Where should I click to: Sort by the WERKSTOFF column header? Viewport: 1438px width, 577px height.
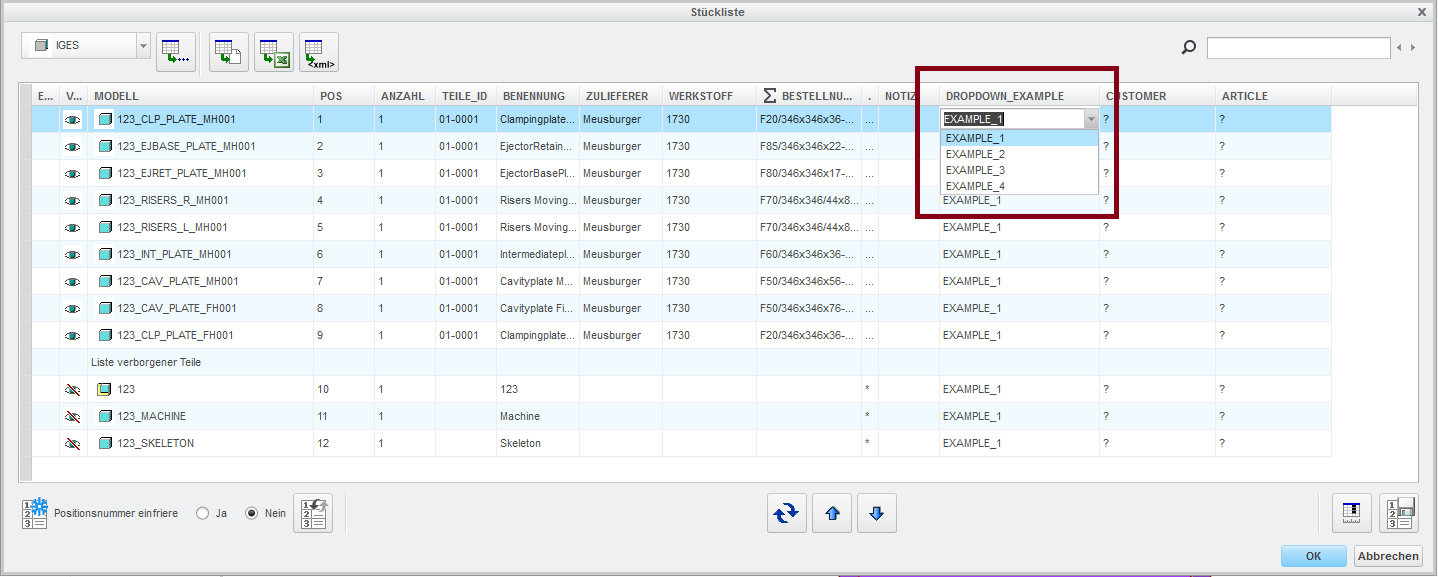click(709, 96)
